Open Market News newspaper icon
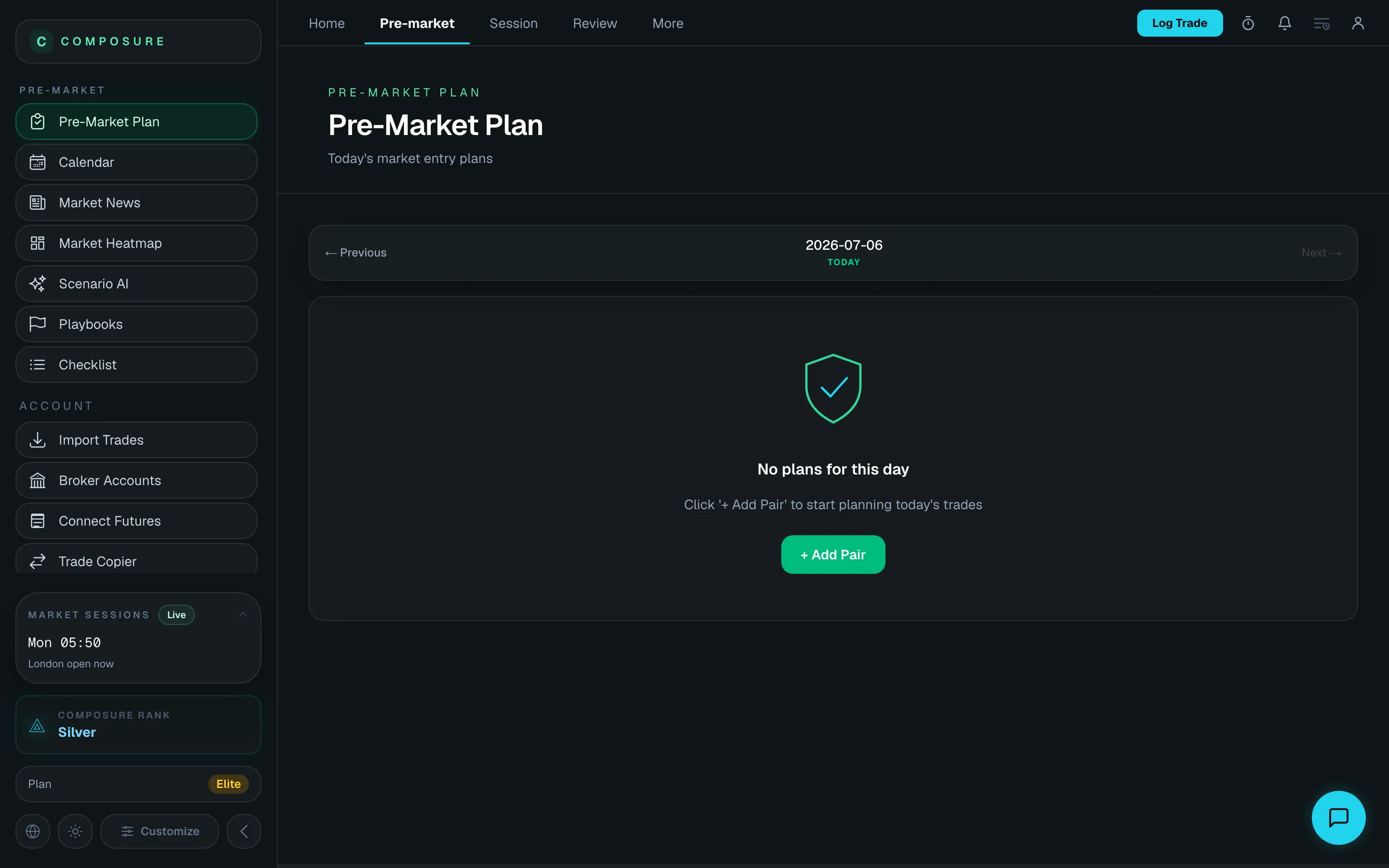The height and width of the screenshot is (868, 1389). click(x=38, y=203)
